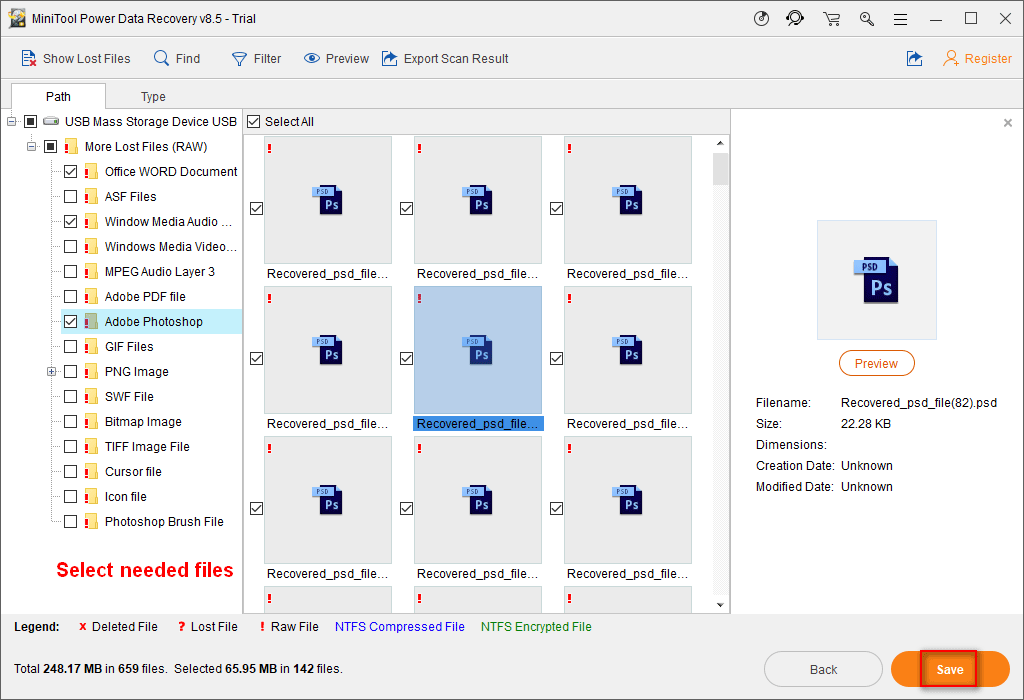Uncheck Office WORD Document checkbox
Screen dimensions: 1024x700
click(x=71, y=172)
